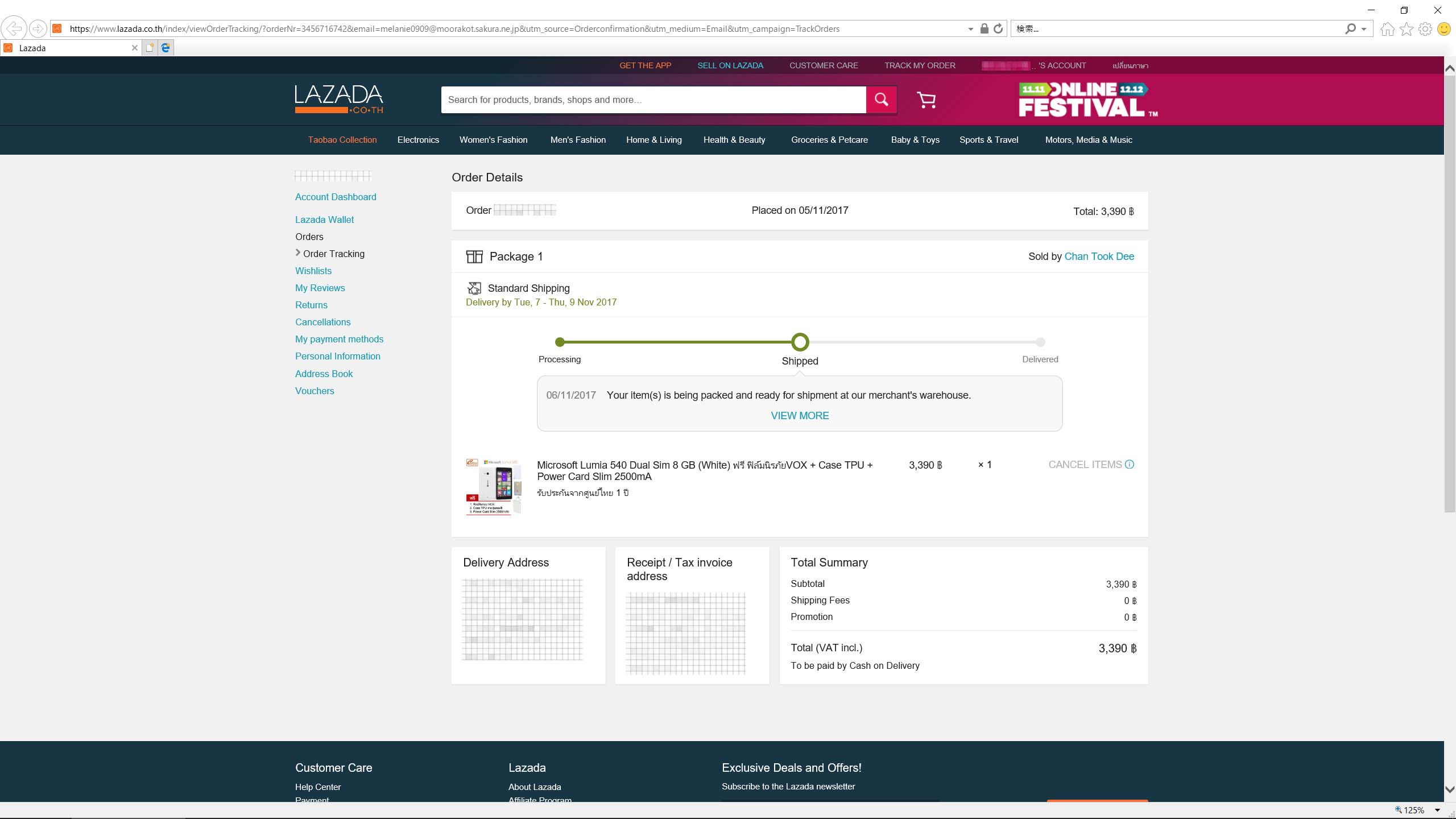This screenshot has width=1456, height=819.
Task: Click the Processing progress step dot
Action: click(x=560, y=342)
